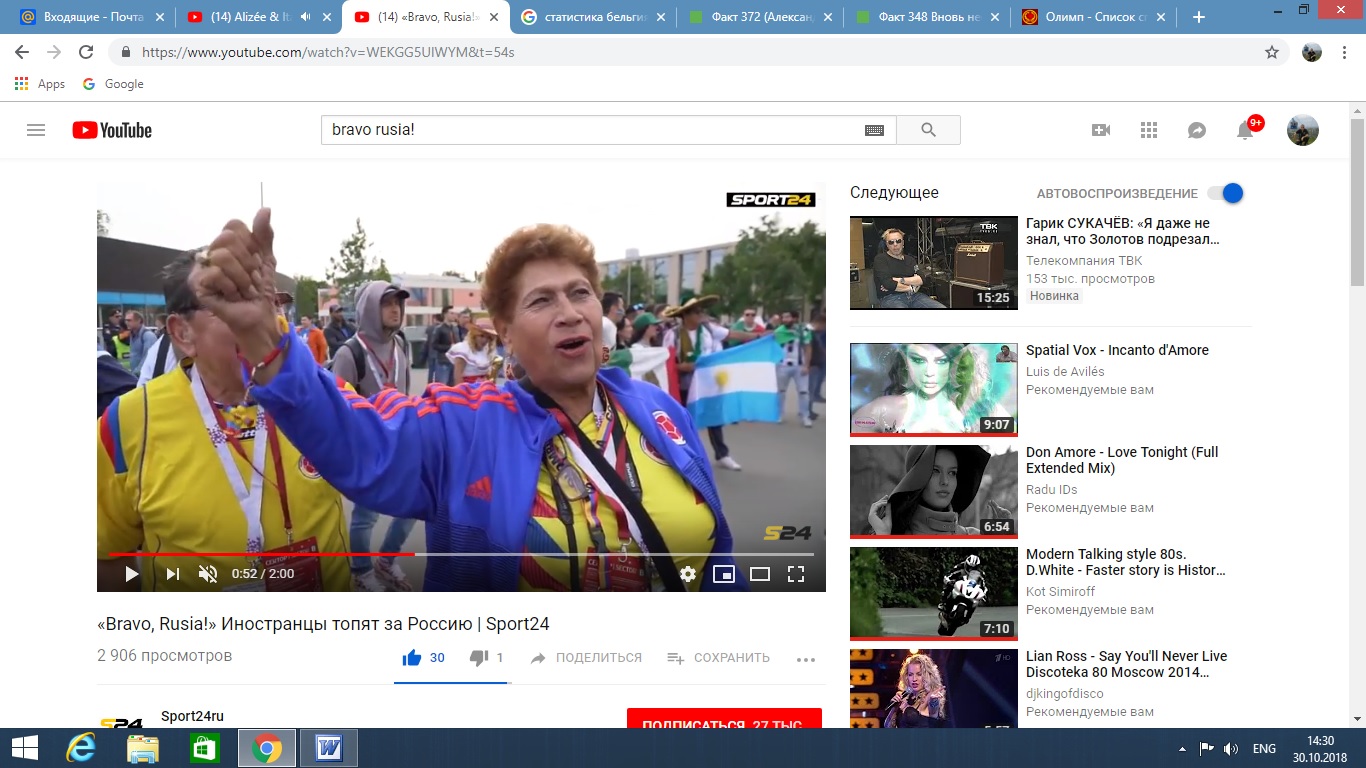Open the Google bookmark
This screenshot has width=1366, height=768.
pos(113,84)
